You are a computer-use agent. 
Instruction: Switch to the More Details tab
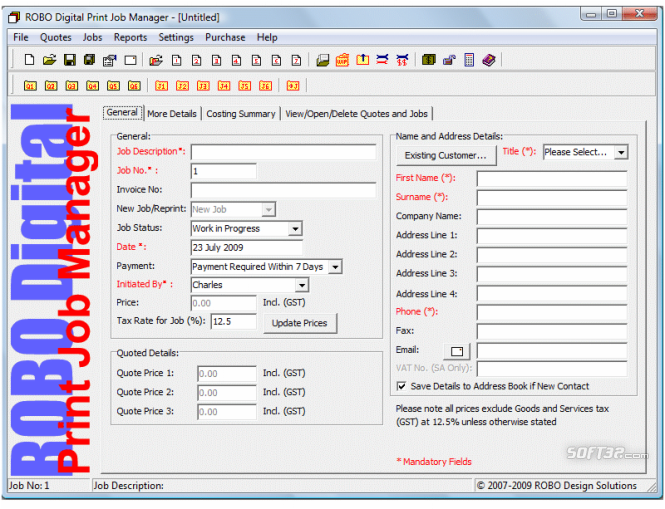(172, 114)
